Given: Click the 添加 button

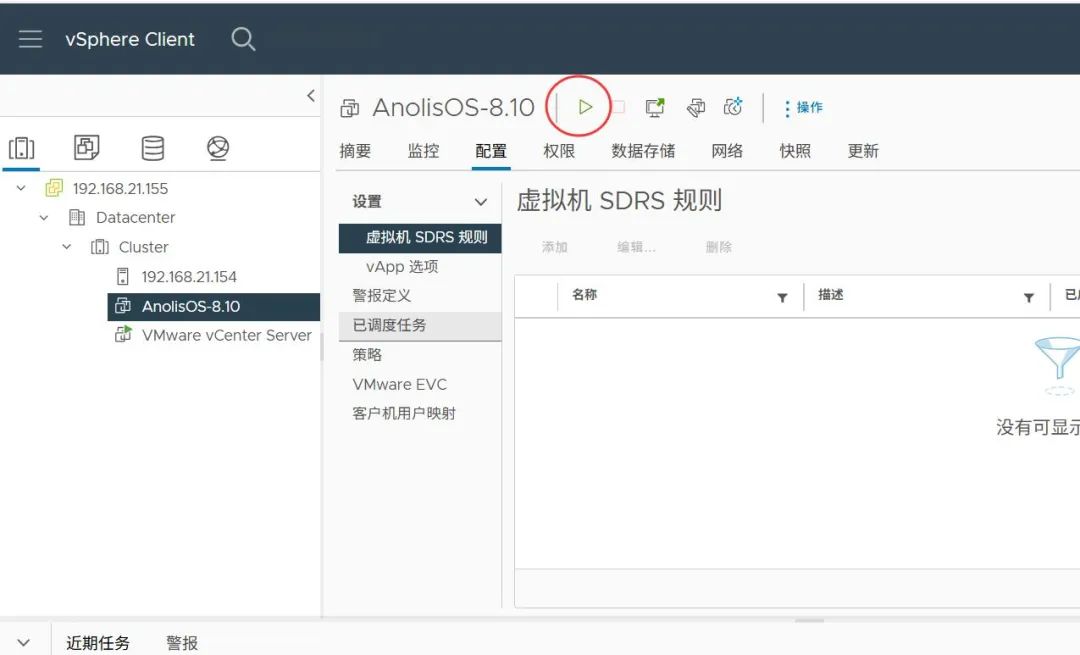Looking at the screenshot, I should coord(554,247).
